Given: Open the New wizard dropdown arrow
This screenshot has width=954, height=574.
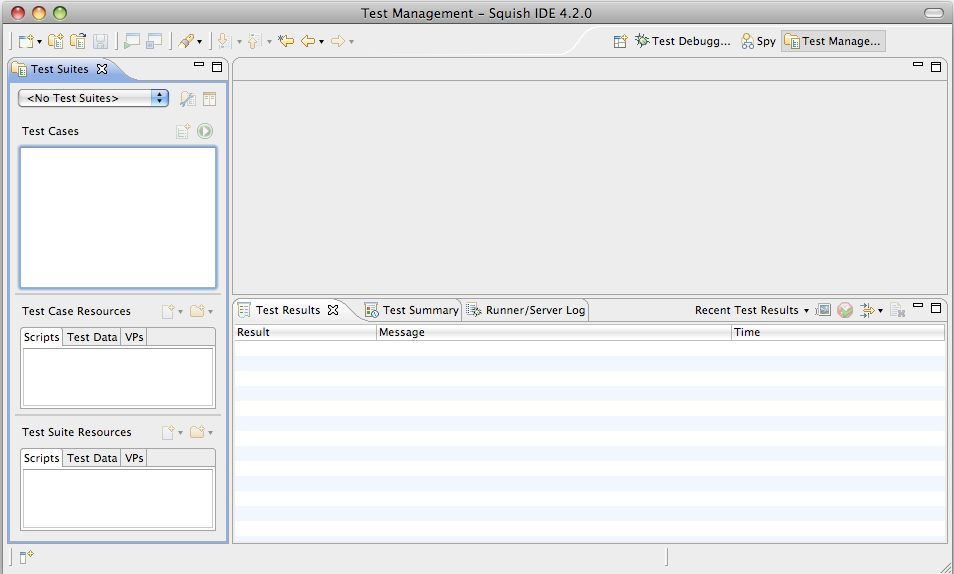Looking at the screenshot, I should click(40, 42).
